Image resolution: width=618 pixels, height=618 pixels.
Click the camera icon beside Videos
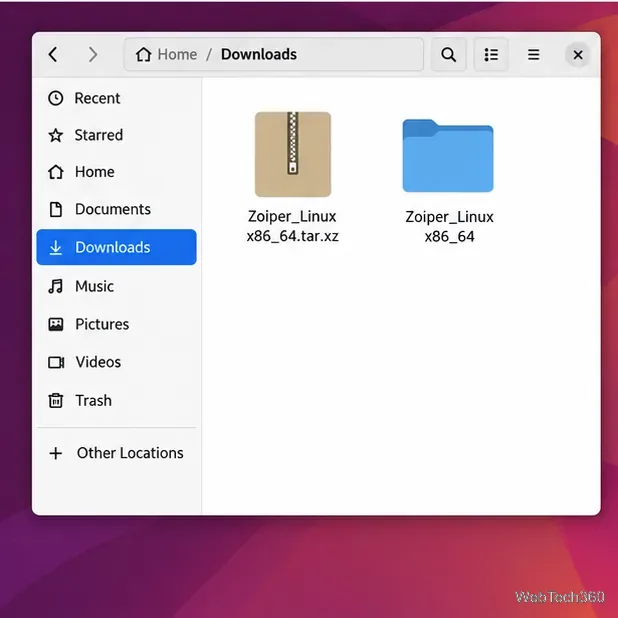pyautogui.click(x=56, y=362)
